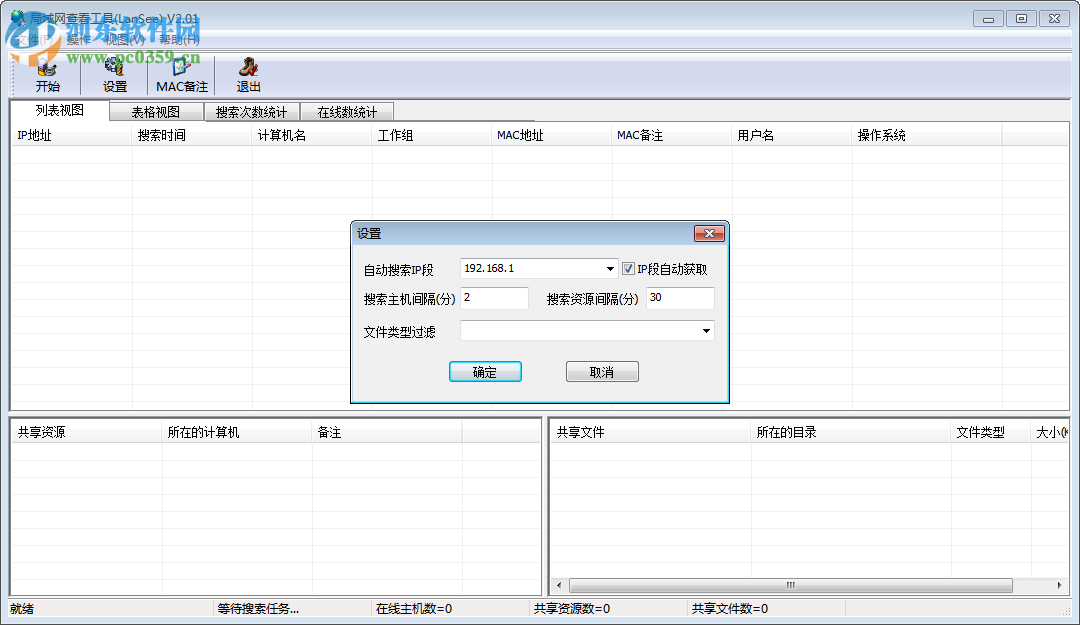
Task: Switch to the 表格视图 tab
Action: point(156,111)
